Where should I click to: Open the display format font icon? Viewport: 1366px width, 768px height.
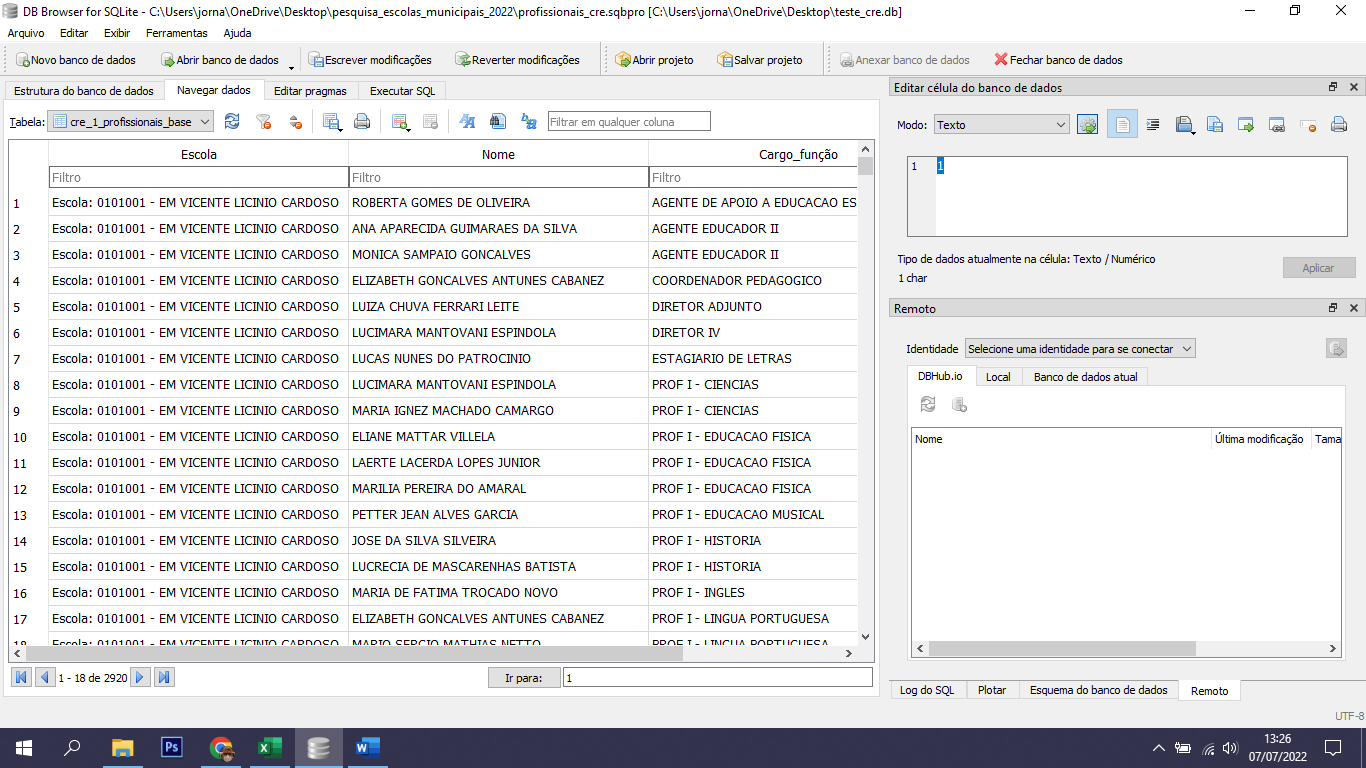pyautogui.click(x=467, y=121)
